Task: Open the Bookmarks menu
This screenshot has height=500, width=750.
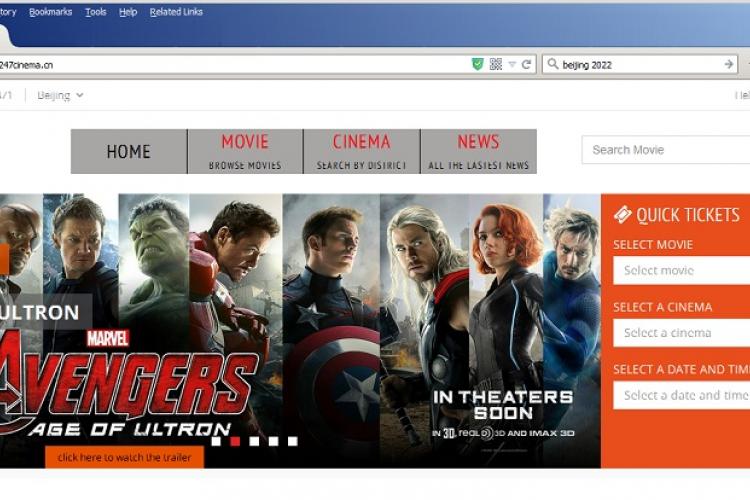Action: (50, 12)
